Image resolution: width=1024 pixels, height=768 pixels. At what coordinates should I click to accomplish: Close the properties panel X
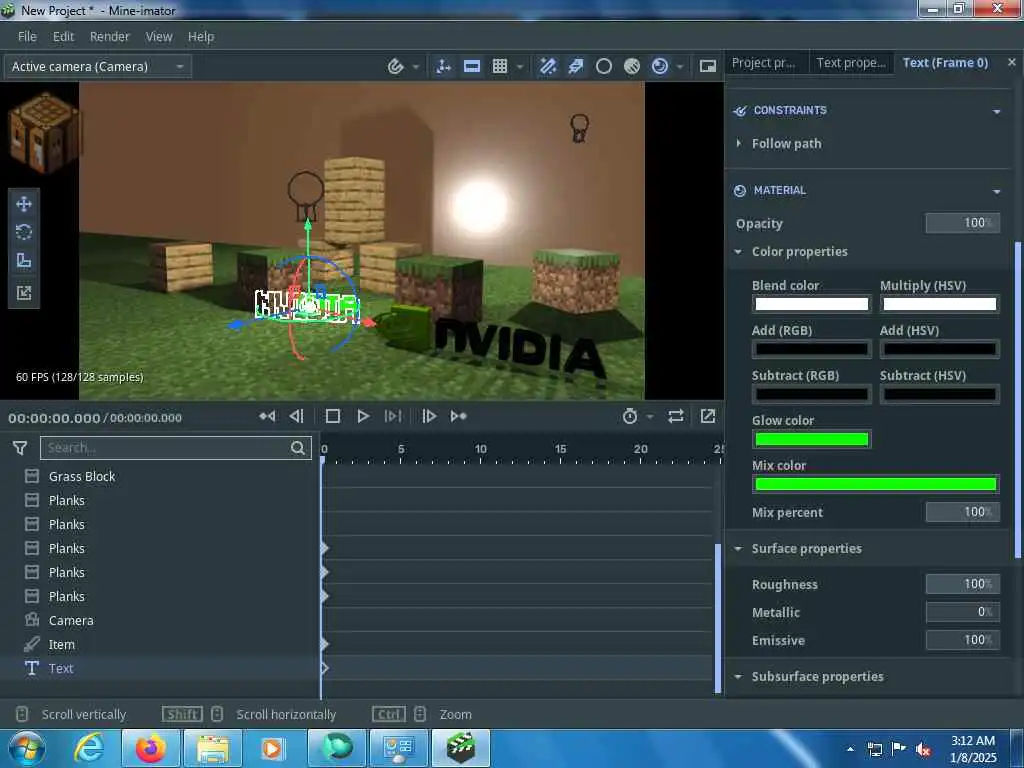tap(1012, 62)
